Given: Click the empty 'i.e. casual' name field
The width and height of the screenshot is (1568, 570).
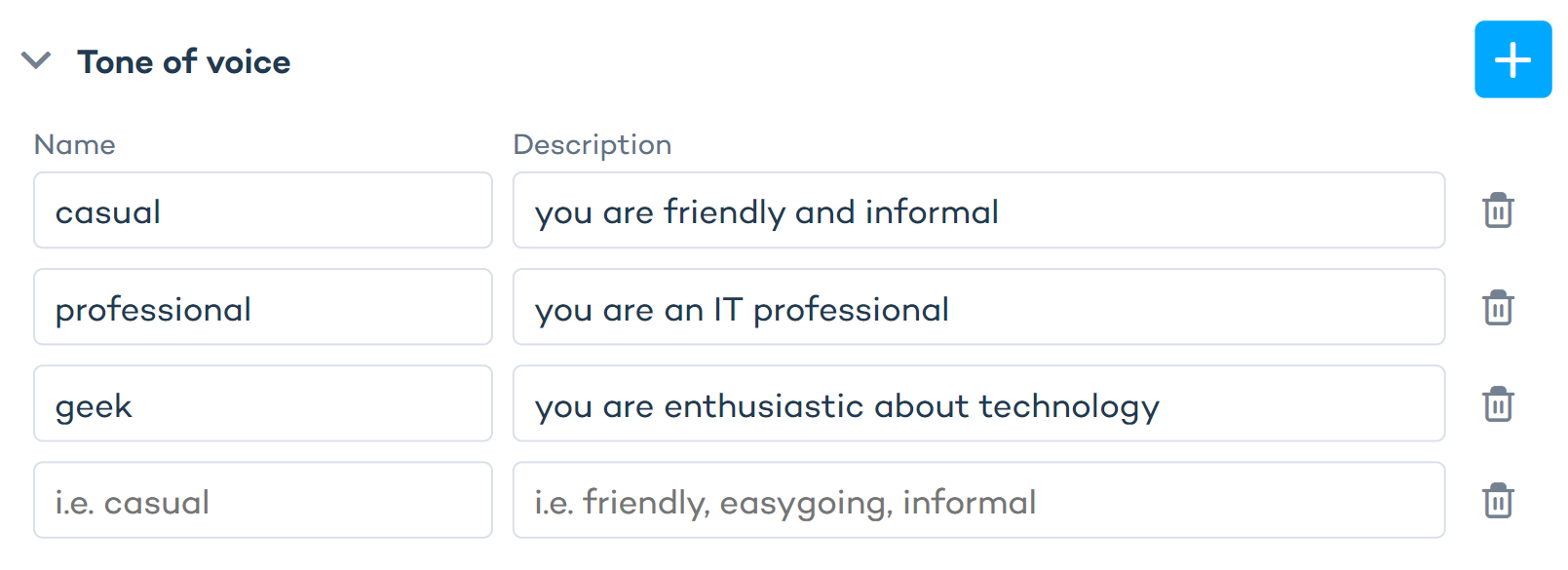Looking at the screenshot, I should 262,501.
